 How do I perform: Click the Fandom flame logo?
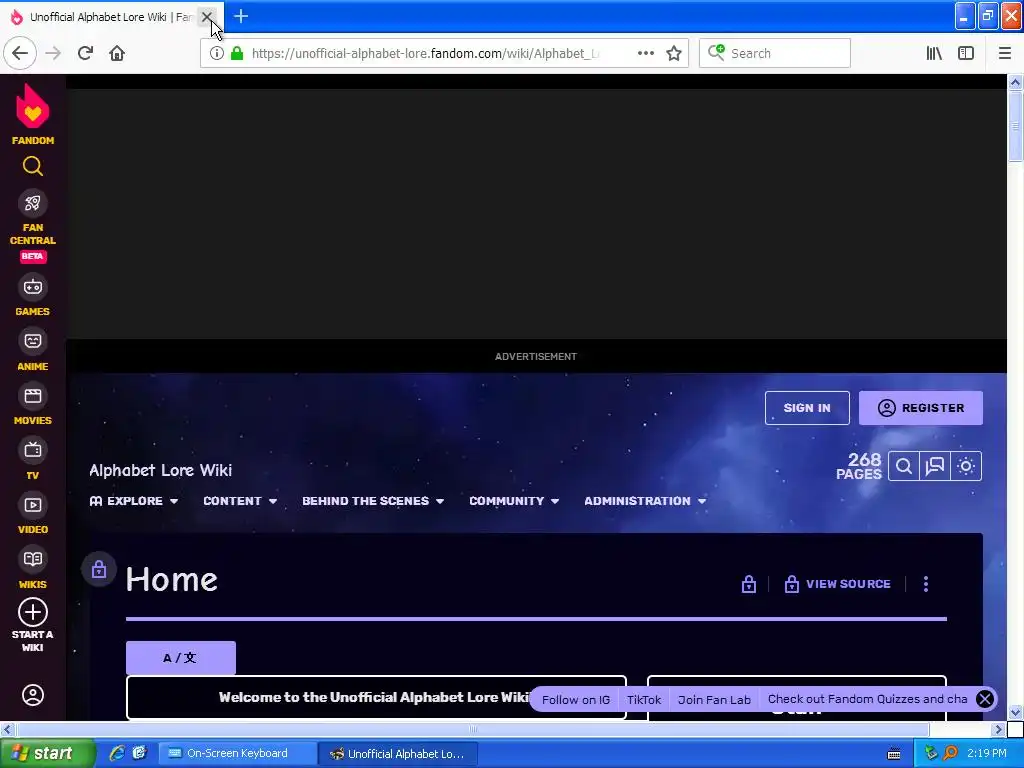(33, 108)
